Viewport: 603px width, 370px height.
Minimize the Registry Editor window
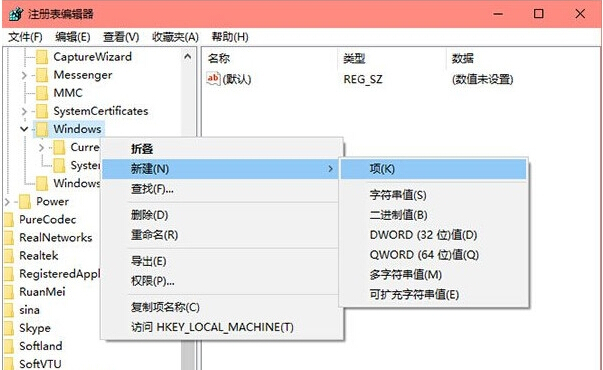498,14
